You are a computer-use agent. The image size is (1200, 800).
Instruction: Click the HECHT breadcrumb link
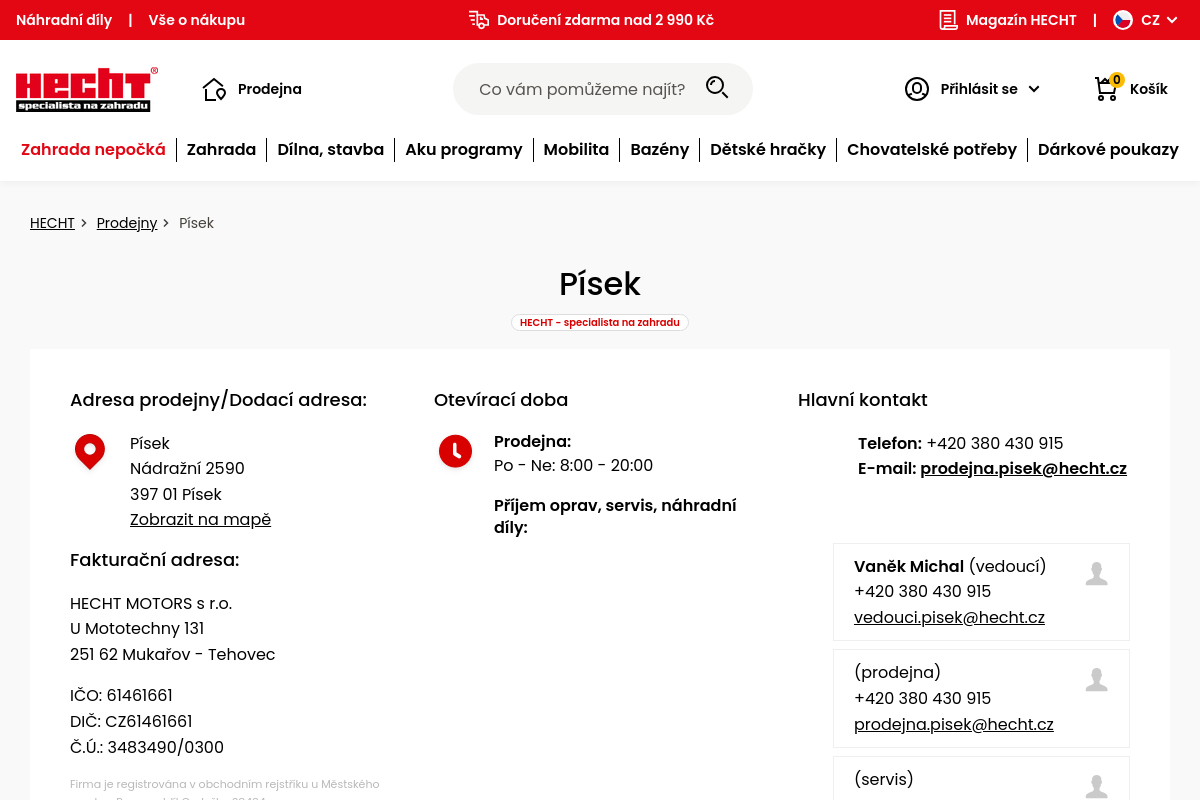tap(52, 223)
